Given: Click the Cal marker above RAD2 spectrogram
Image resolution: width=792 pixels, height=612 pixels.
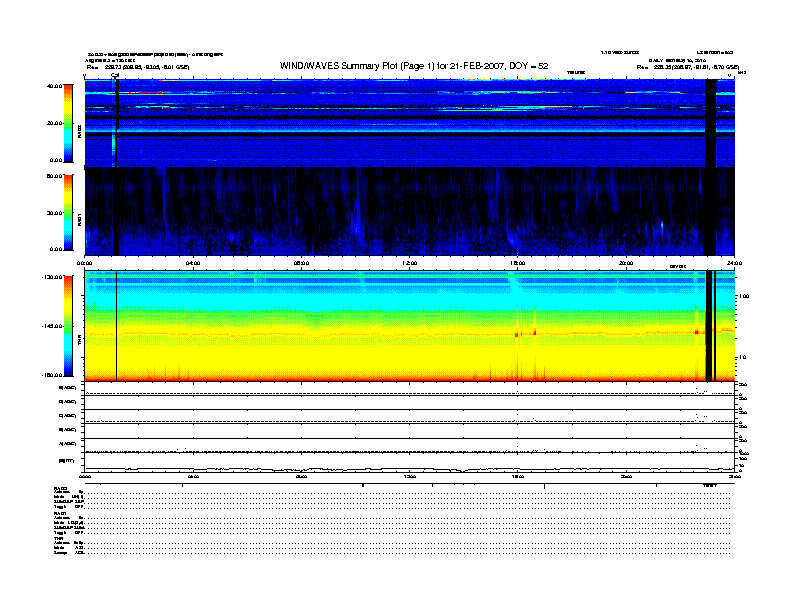Looking at the screenshot, I should point(115,76).
